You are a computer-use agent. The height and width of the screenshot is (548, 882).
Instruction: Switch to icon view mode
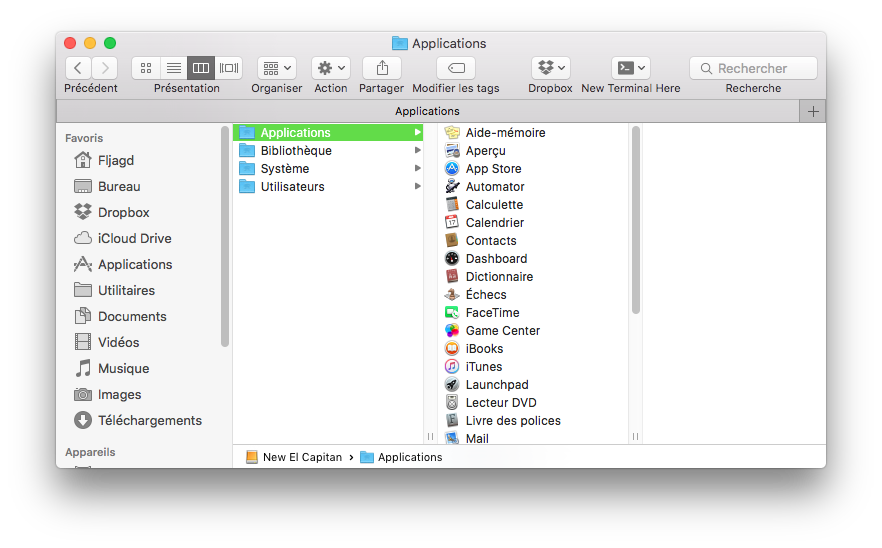(146, 68)
